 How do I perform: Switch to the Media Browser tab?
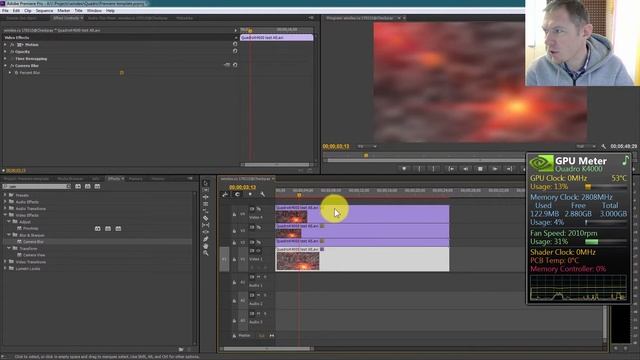[x=70, y=179]
